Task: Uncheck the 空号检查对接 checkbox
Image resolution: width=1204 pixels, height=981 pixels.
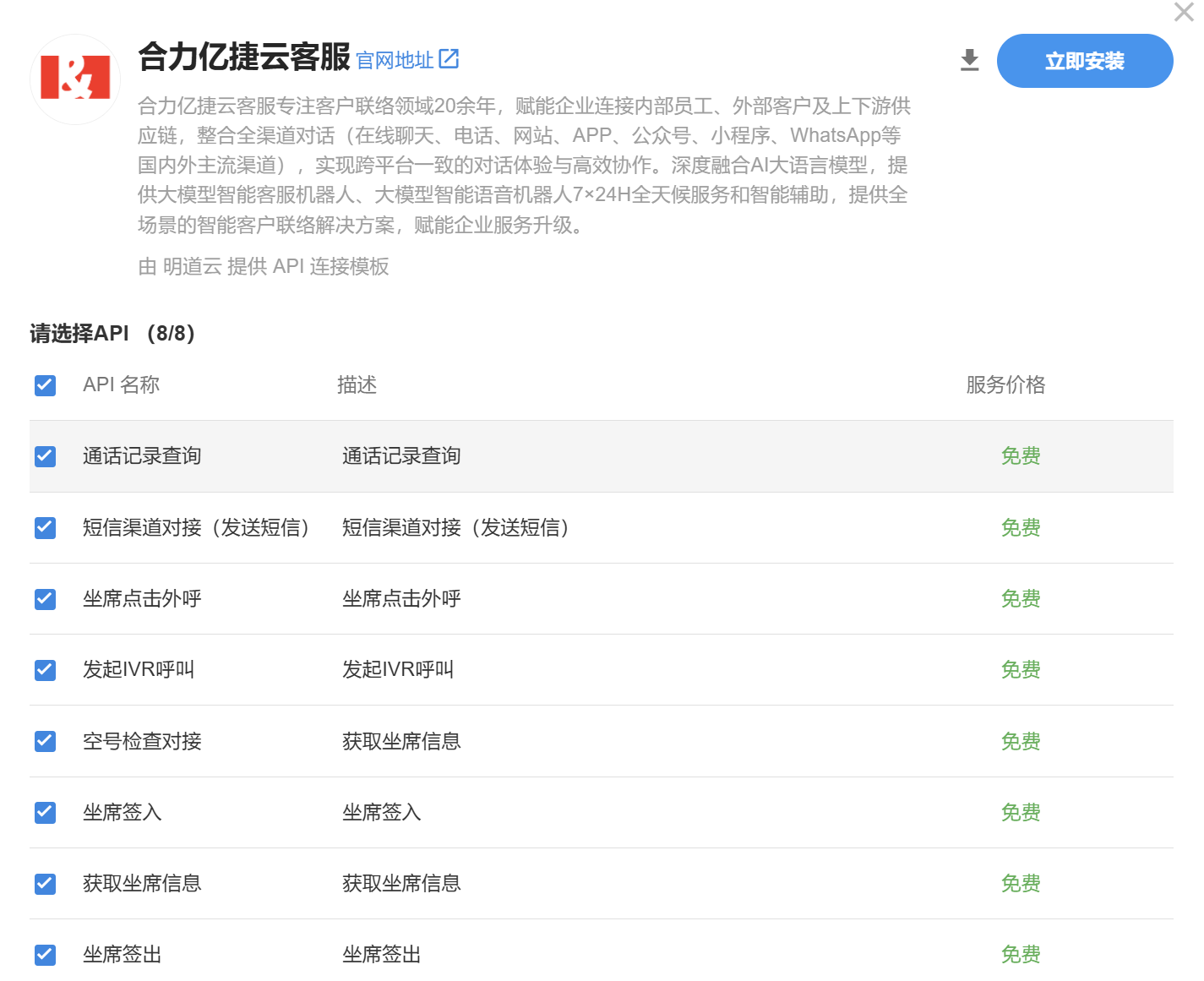Action: tap(46, 741)
